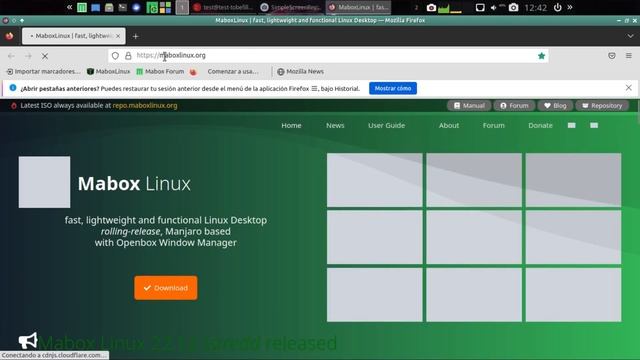
Task: Open the colored tiles panel icon
Action: (x=165, y=7)
